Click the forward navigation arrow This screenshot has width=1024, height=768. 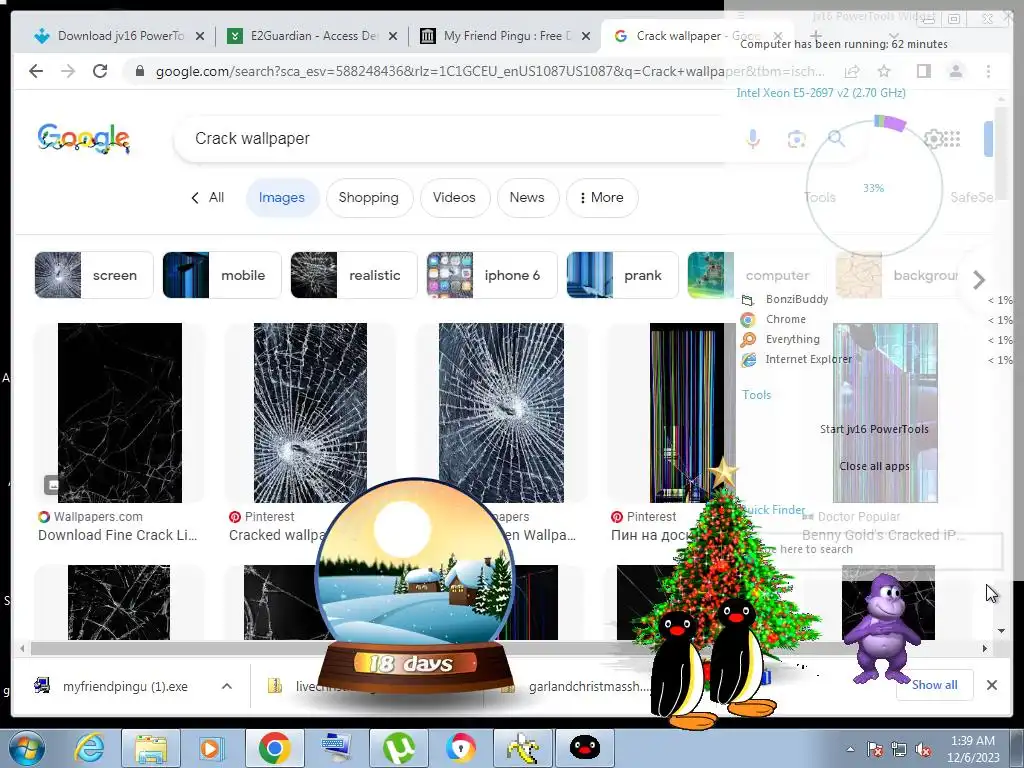pos(68,71)
